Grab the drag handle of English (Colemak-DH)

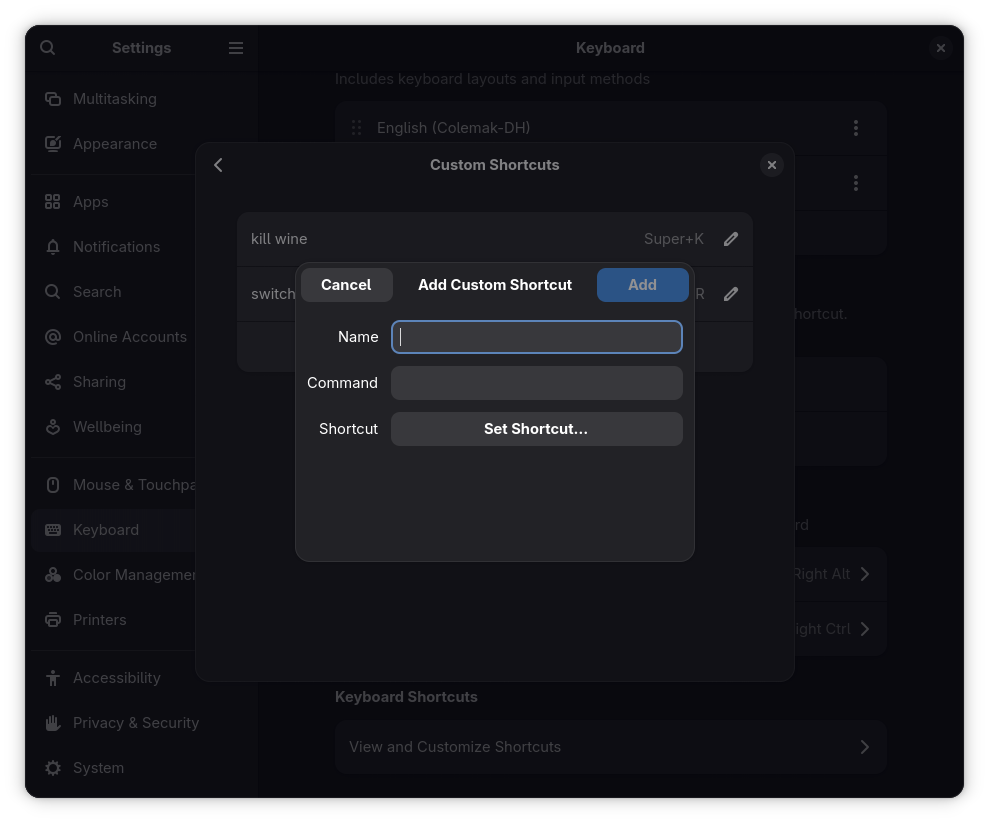(x=356, y=128)
